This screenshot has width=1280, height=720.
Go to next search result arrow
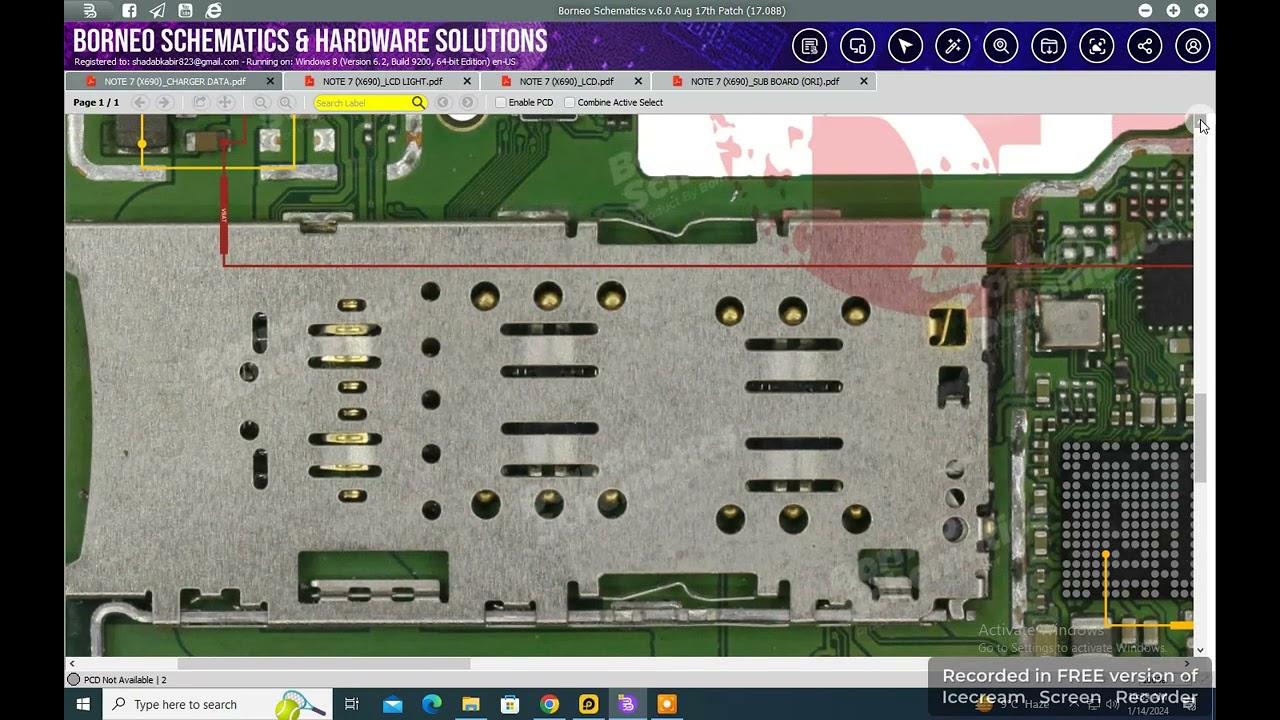(x=467, y=102)
